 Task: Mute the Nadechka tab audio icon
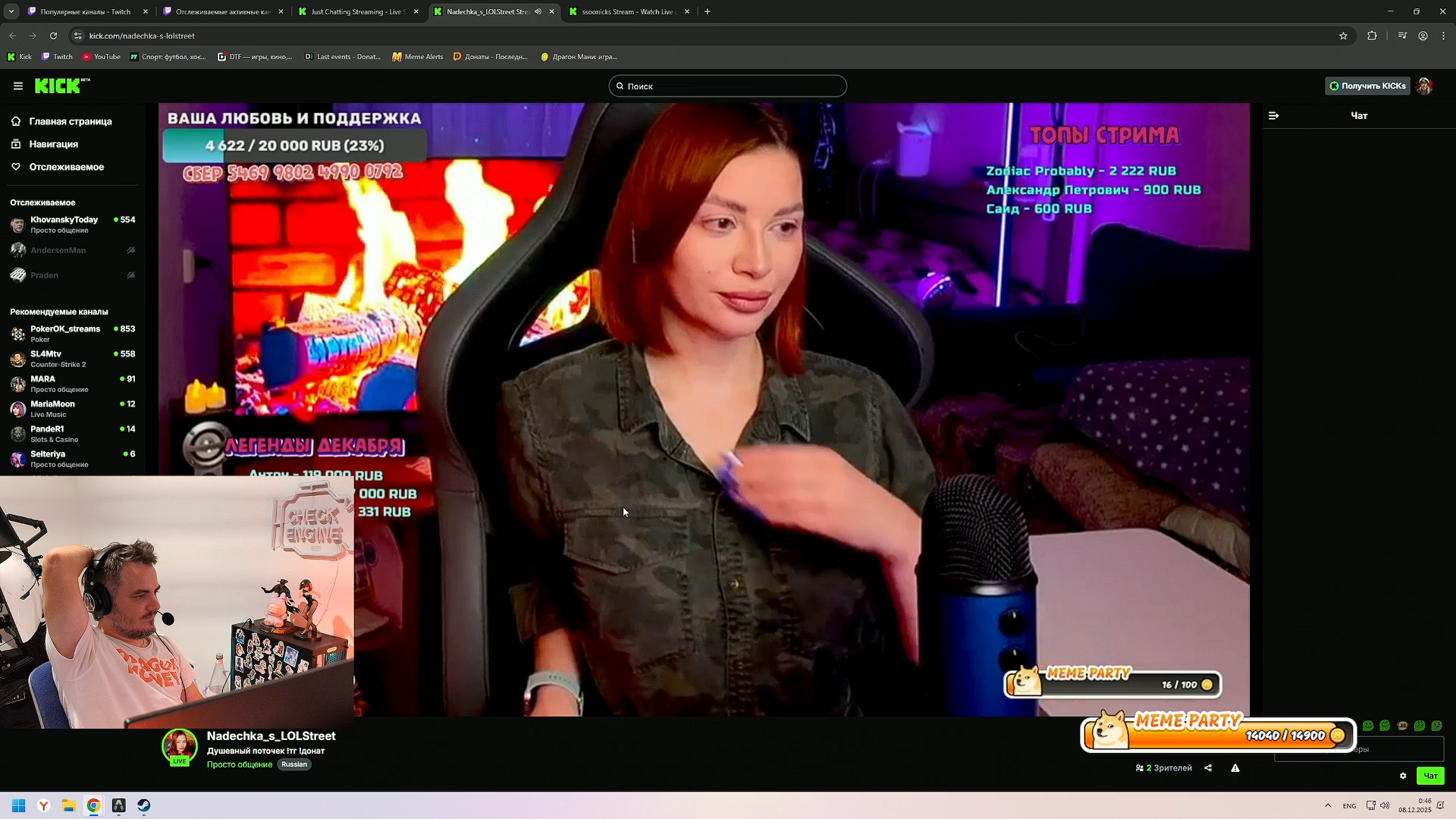[538, 11]
